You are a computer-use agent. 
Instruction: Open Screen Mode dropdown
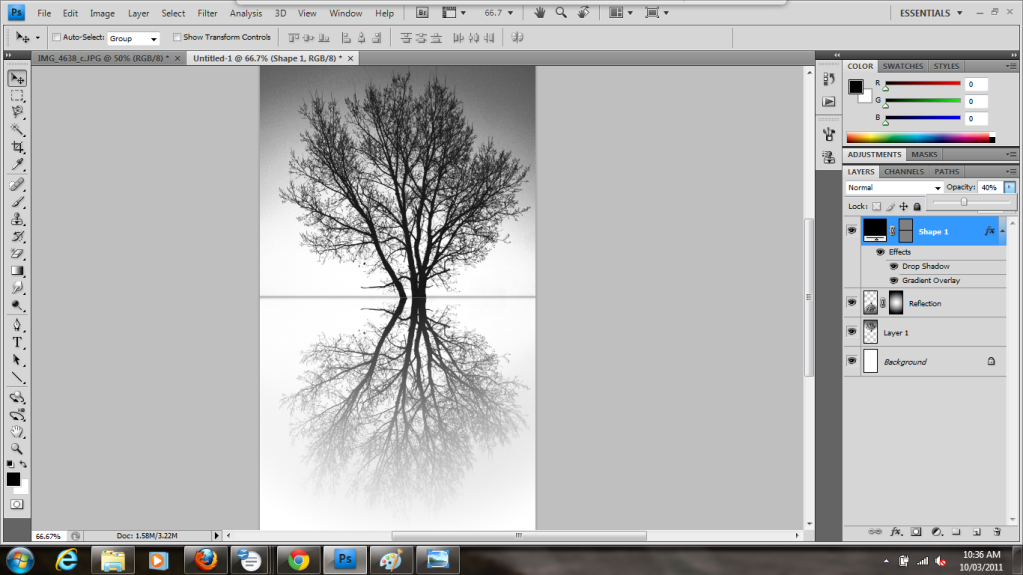pos(656,13)
